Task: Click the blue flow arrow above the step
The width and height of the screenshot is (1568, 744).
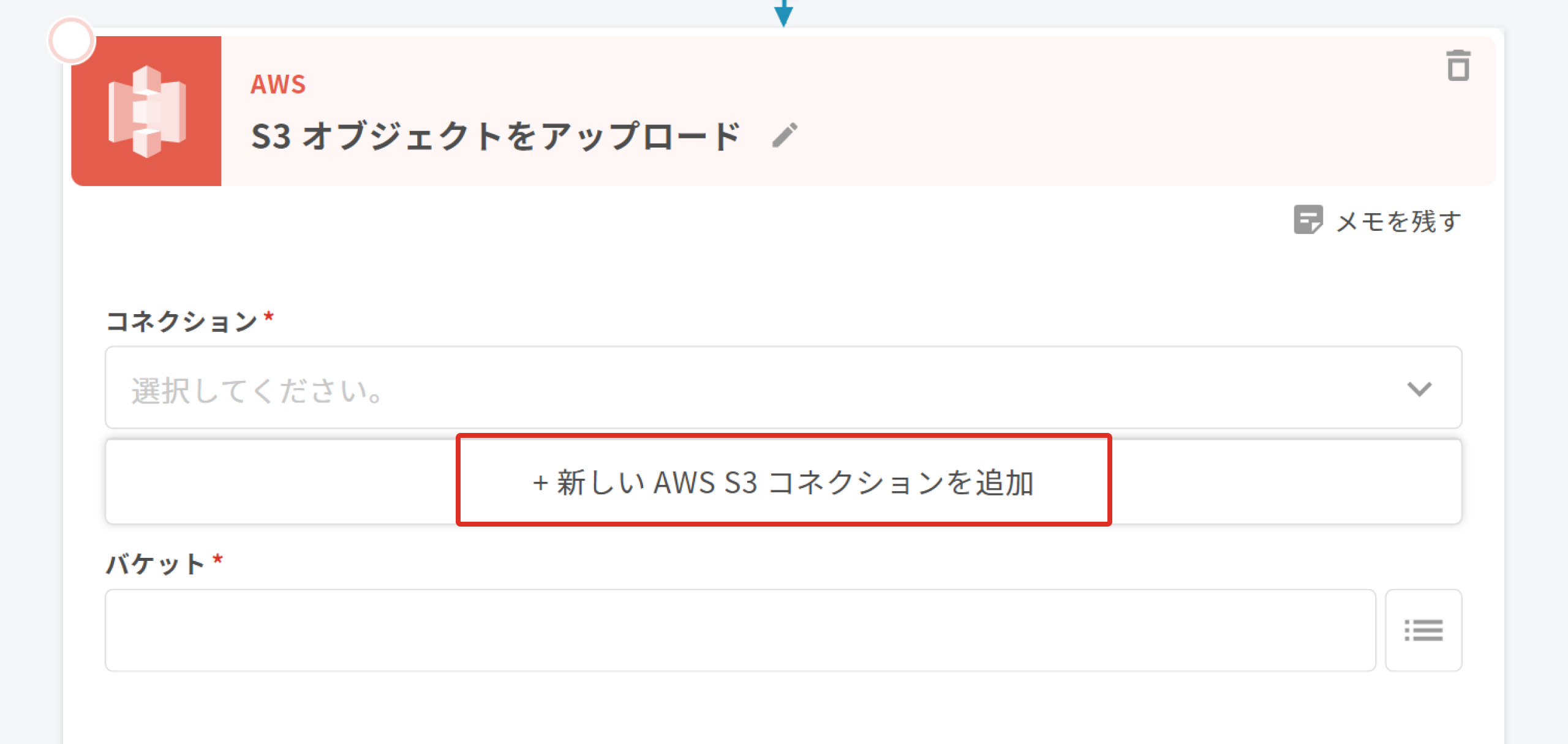Action: click(783, 13)
